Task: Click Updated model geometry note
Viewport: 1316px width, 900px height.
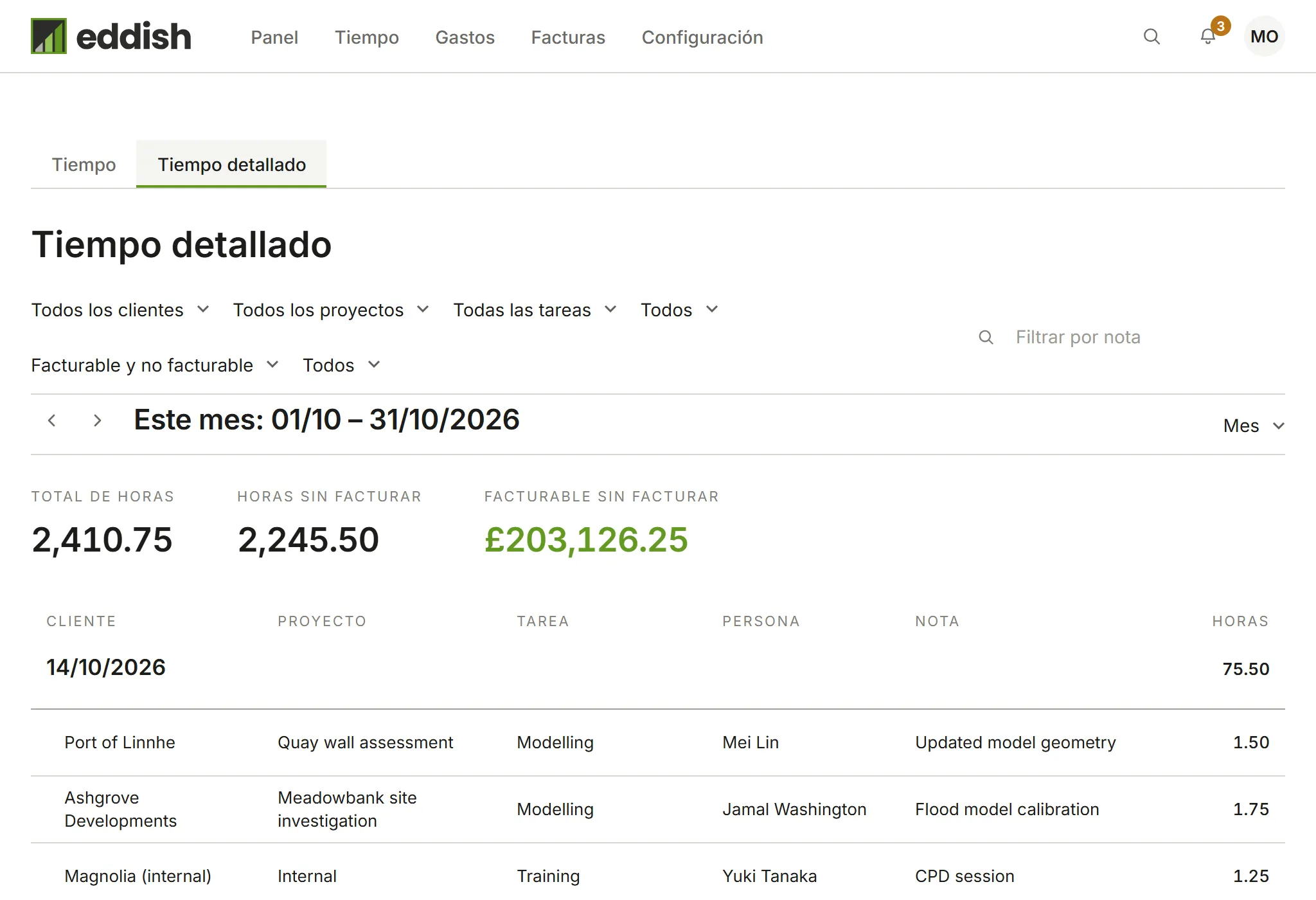Action: (x=1015, y=742)
